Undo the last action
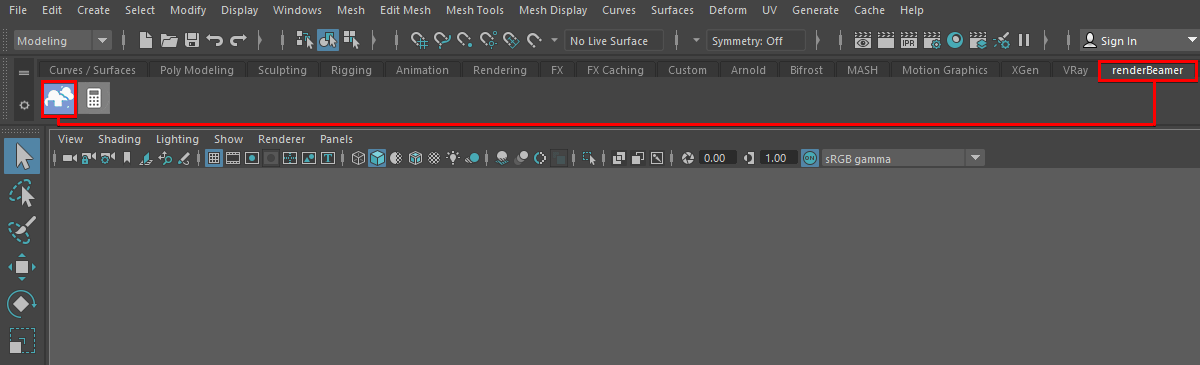 (x=214, y=41)
